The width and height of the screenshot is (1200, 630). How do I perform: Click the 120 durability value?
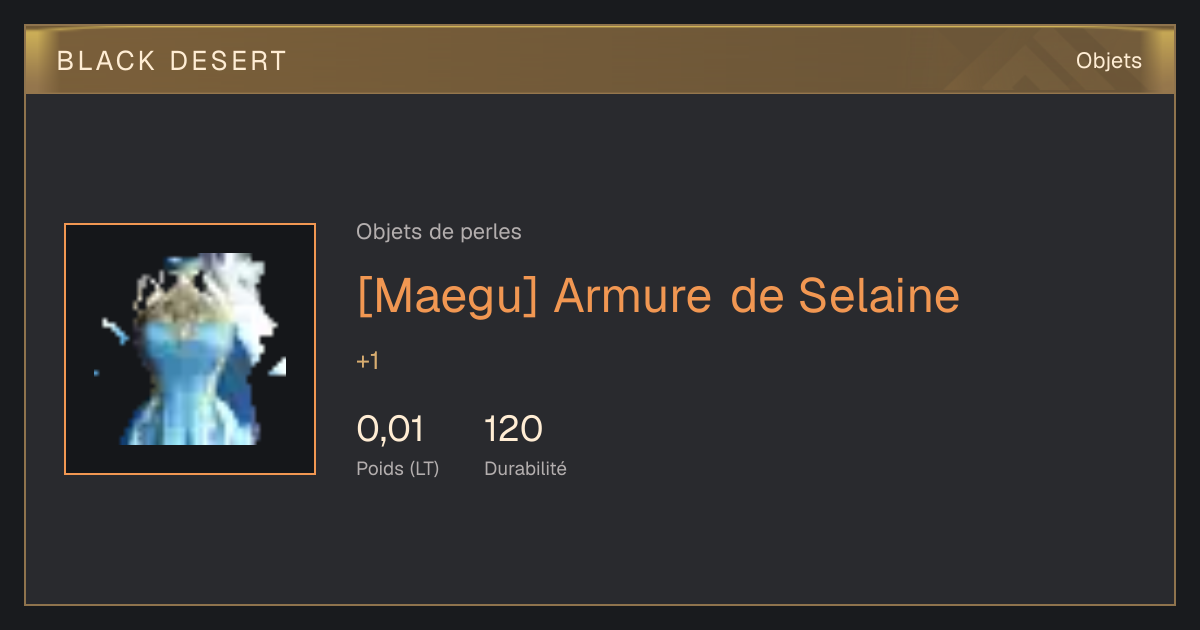click(x=513, y=429)
